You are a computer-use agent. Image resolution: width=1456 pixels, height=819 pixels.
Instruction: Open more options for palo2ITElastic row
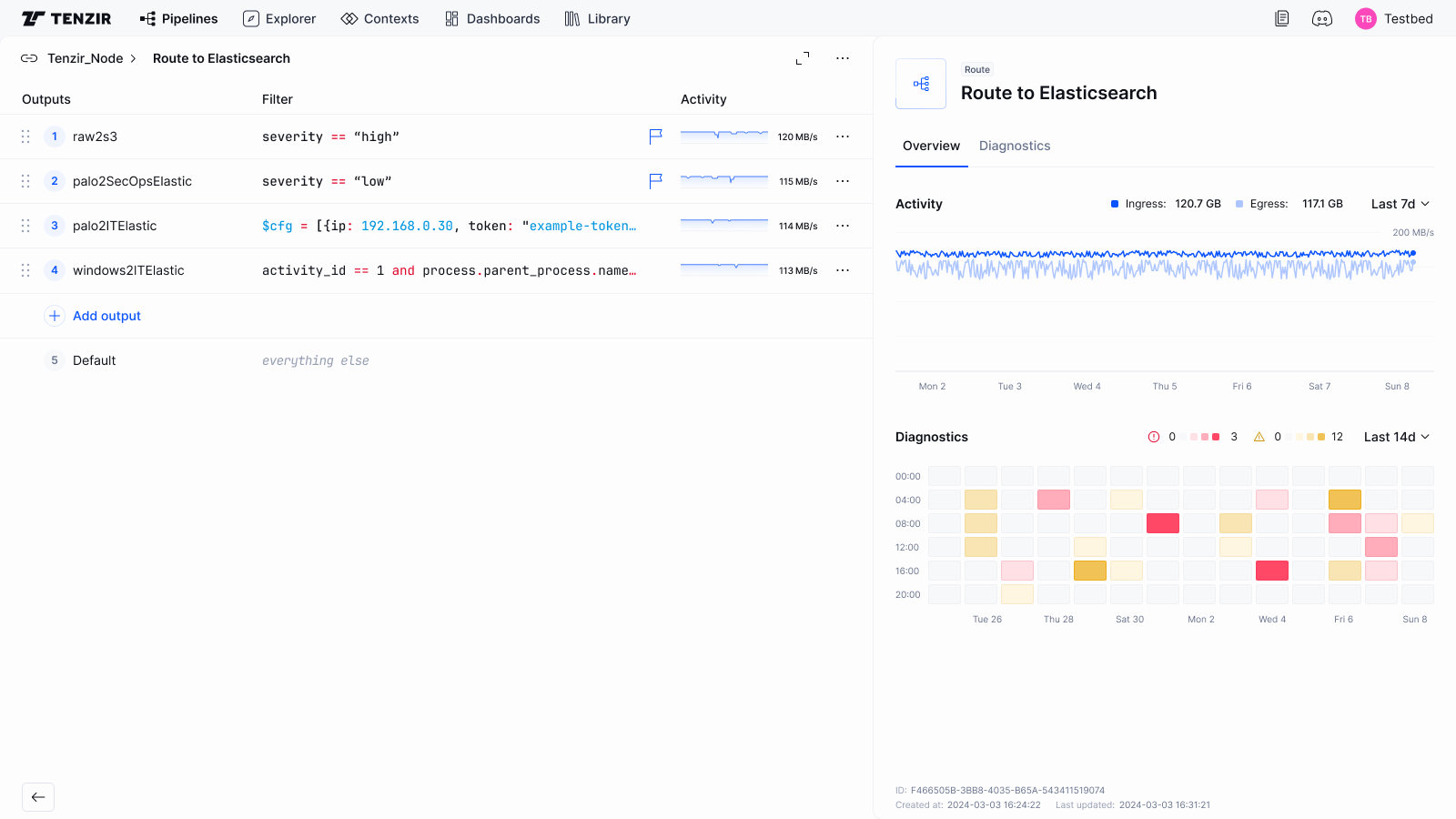pyautogui.click(x=843, y=226)
